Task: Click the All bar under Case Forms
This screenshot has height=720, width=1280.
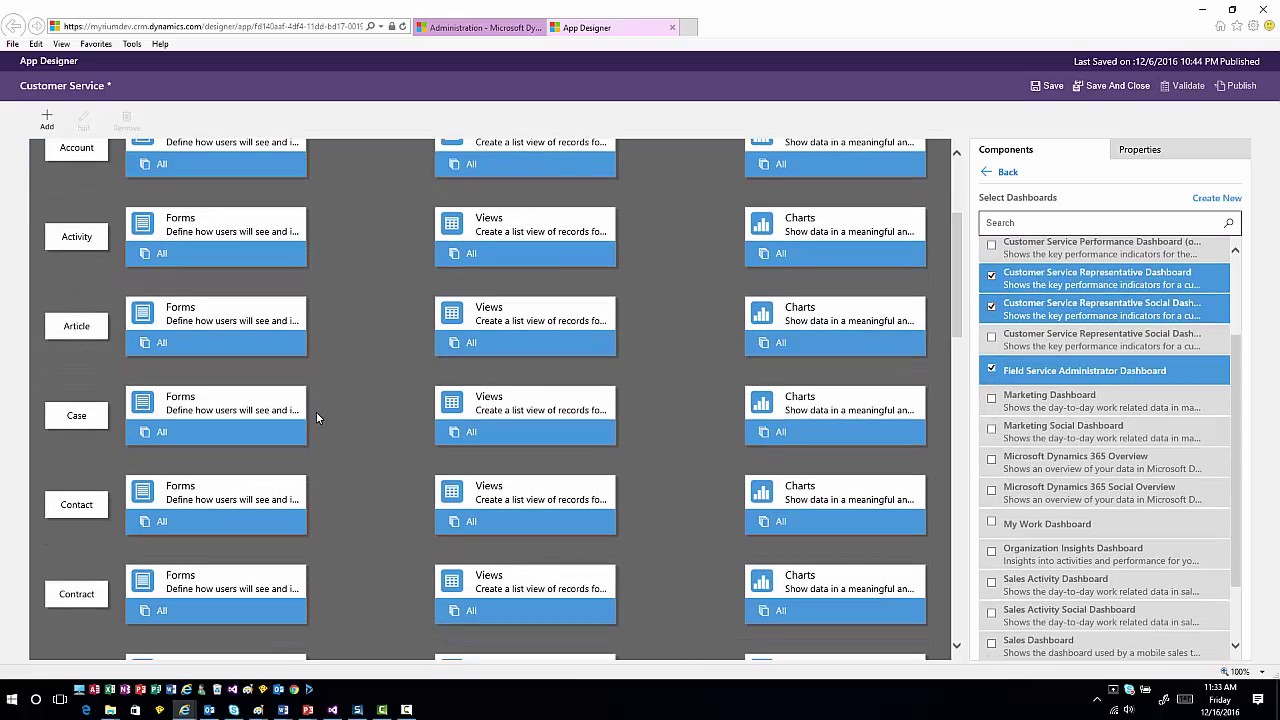Action: click(216, 432)
